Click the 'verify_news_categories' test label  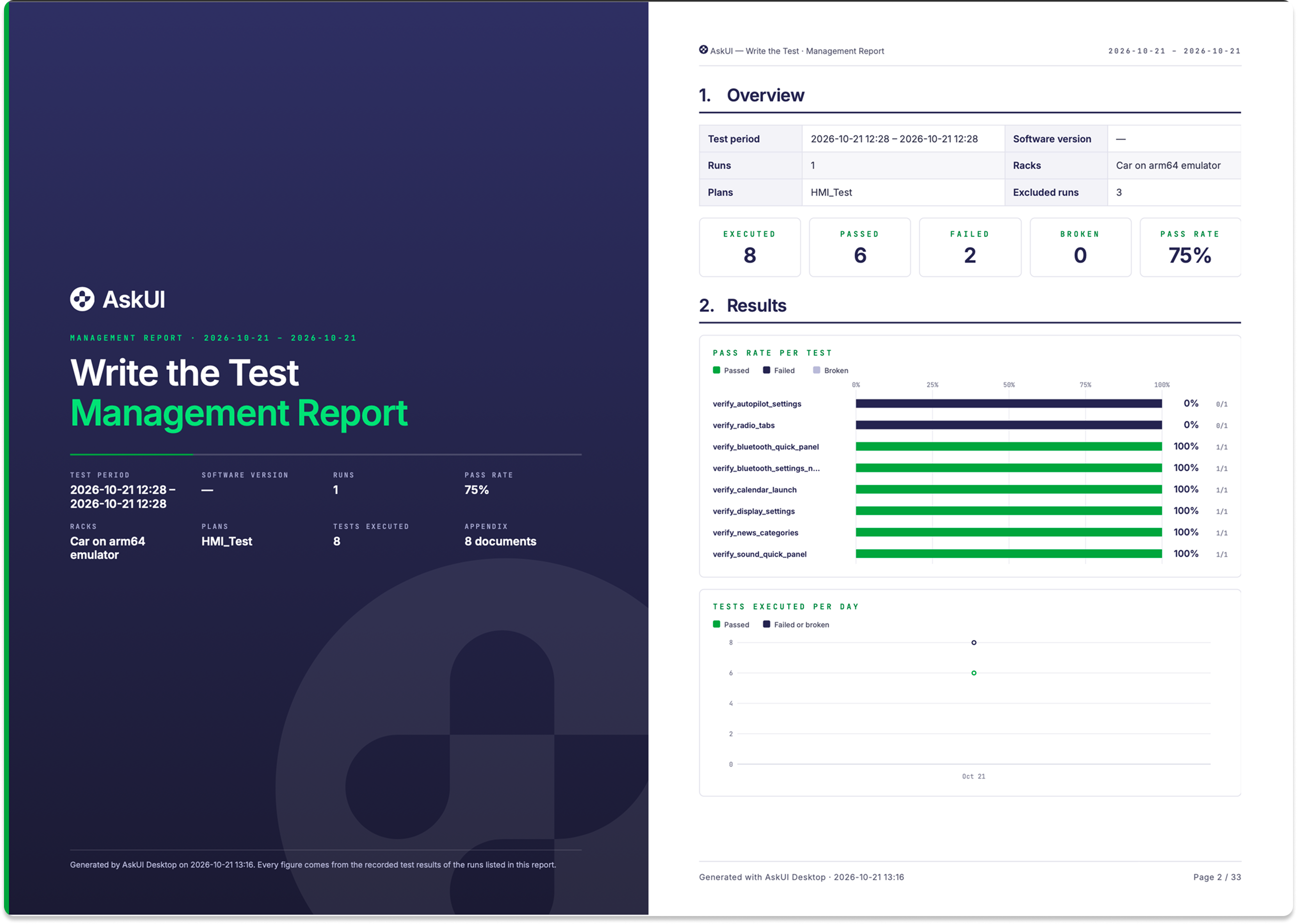tap(755, 533)
